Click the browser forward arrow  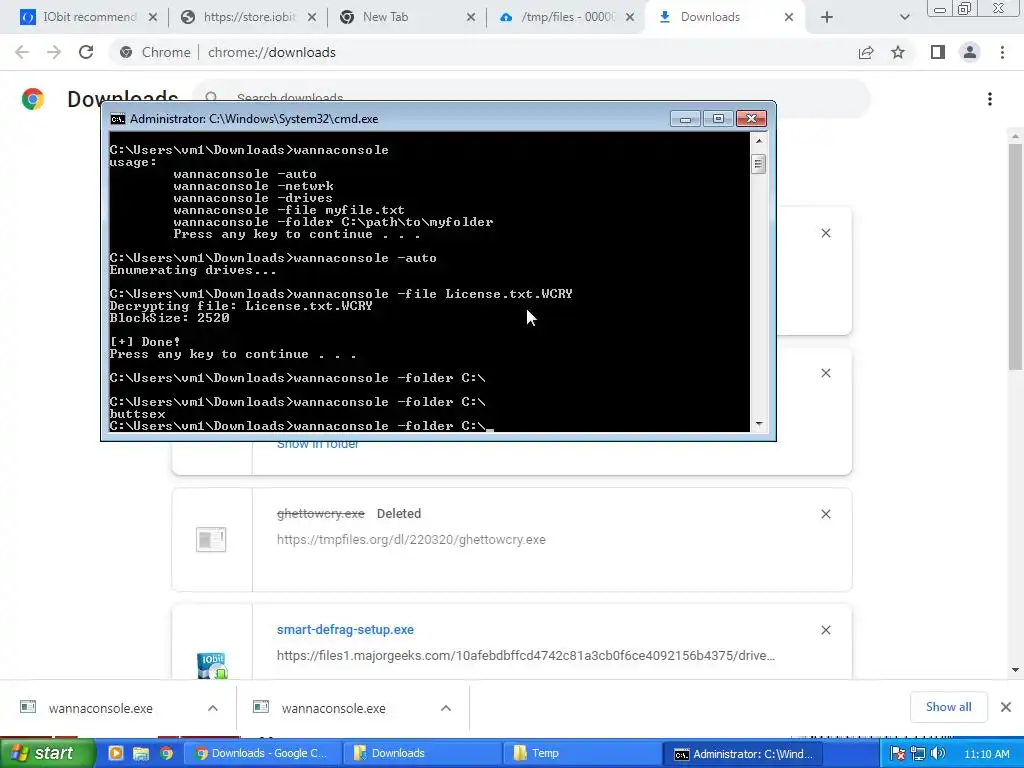pos(54,52)
